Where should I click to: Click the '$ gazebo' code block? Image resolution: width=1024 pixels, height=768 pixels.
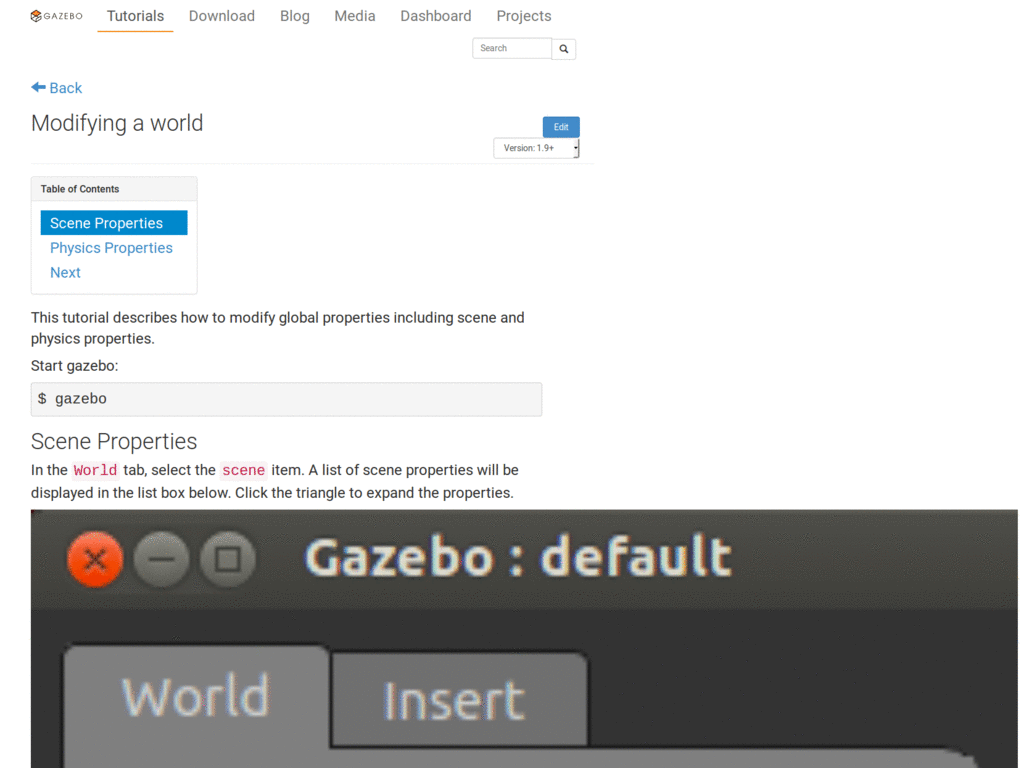pyautogui.click(x=286, y=399)
